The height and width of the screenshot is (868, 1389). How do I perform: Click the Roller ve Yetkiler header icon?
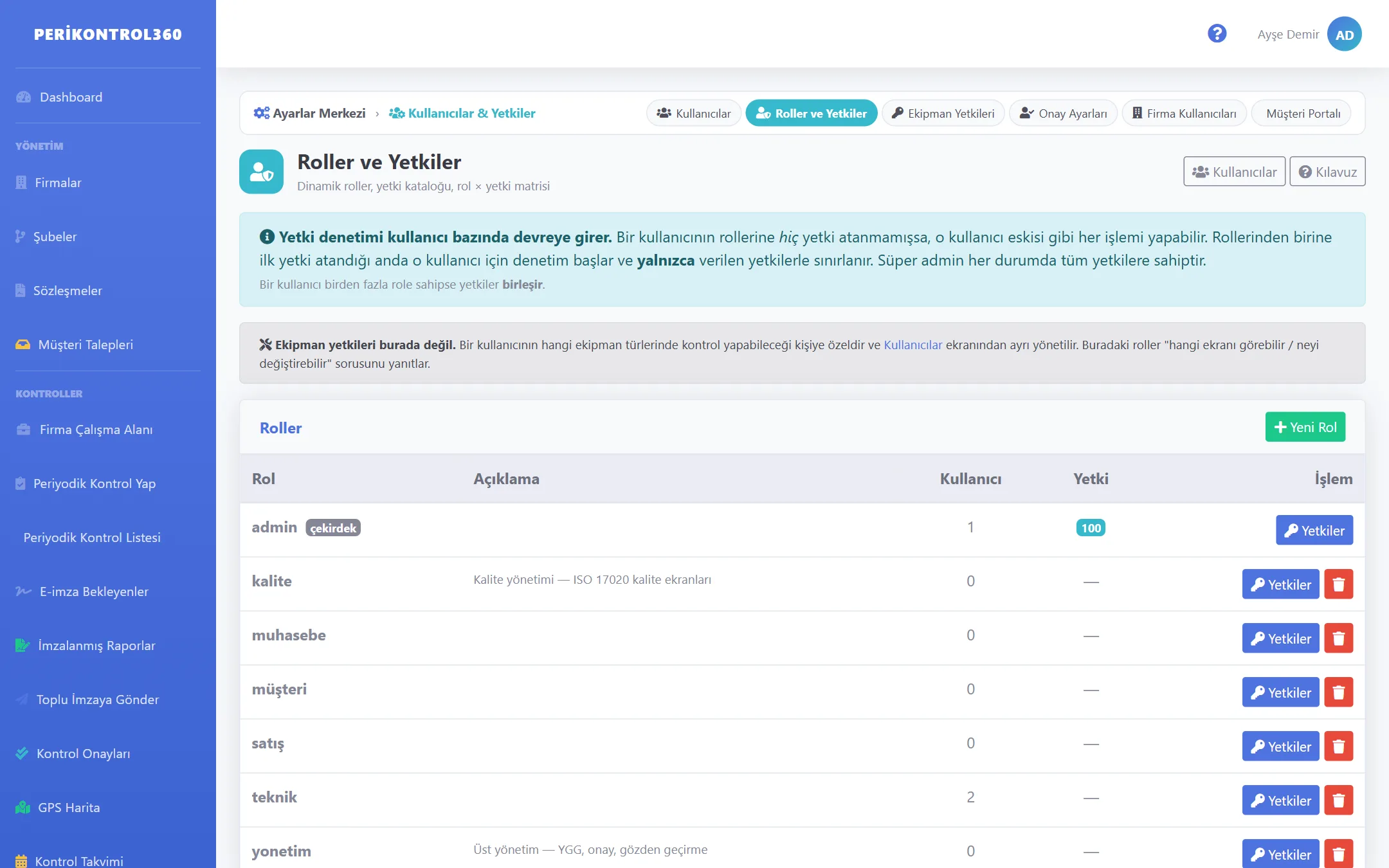tap(261, 172)
